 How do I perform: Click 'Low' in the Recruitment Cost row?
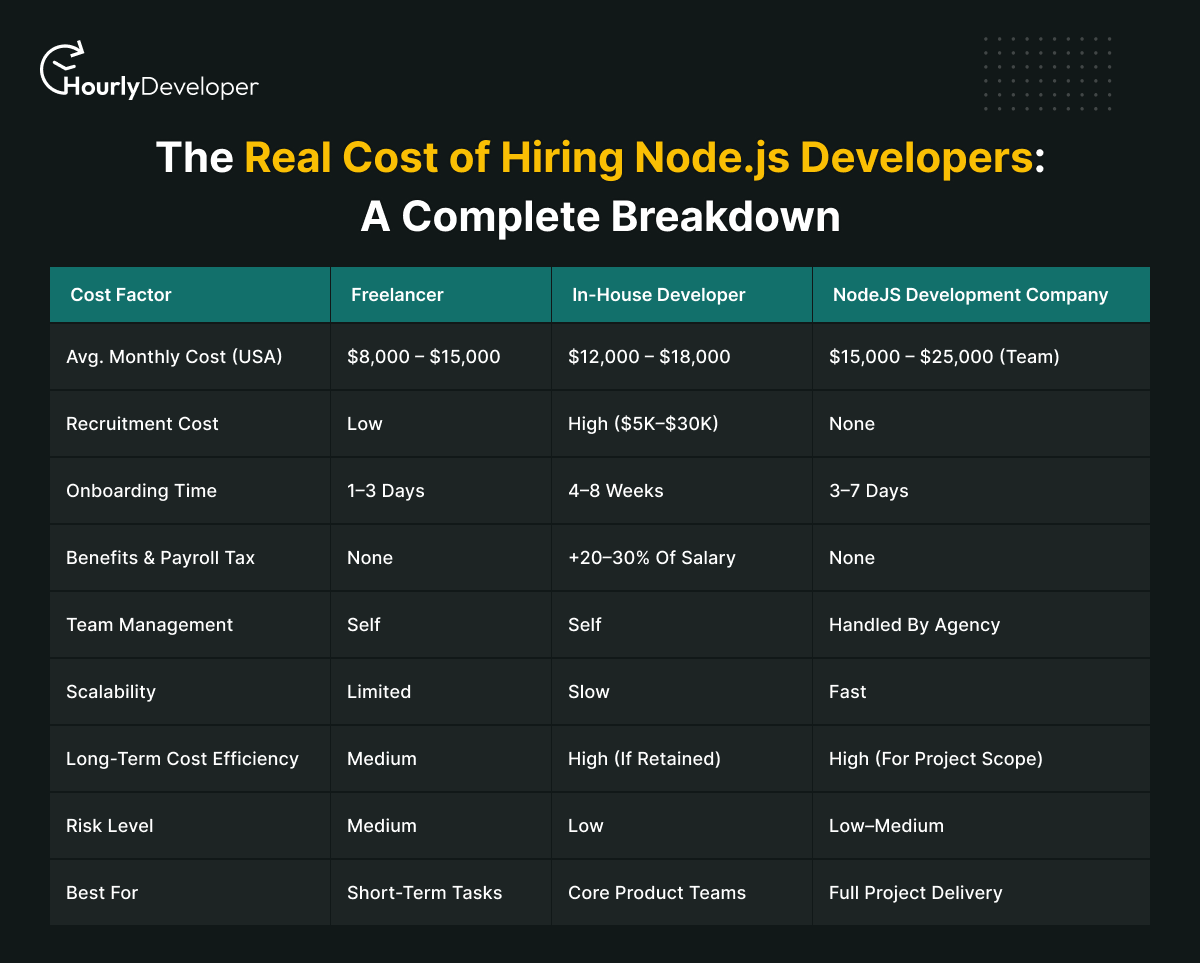(x=365, y=424)
